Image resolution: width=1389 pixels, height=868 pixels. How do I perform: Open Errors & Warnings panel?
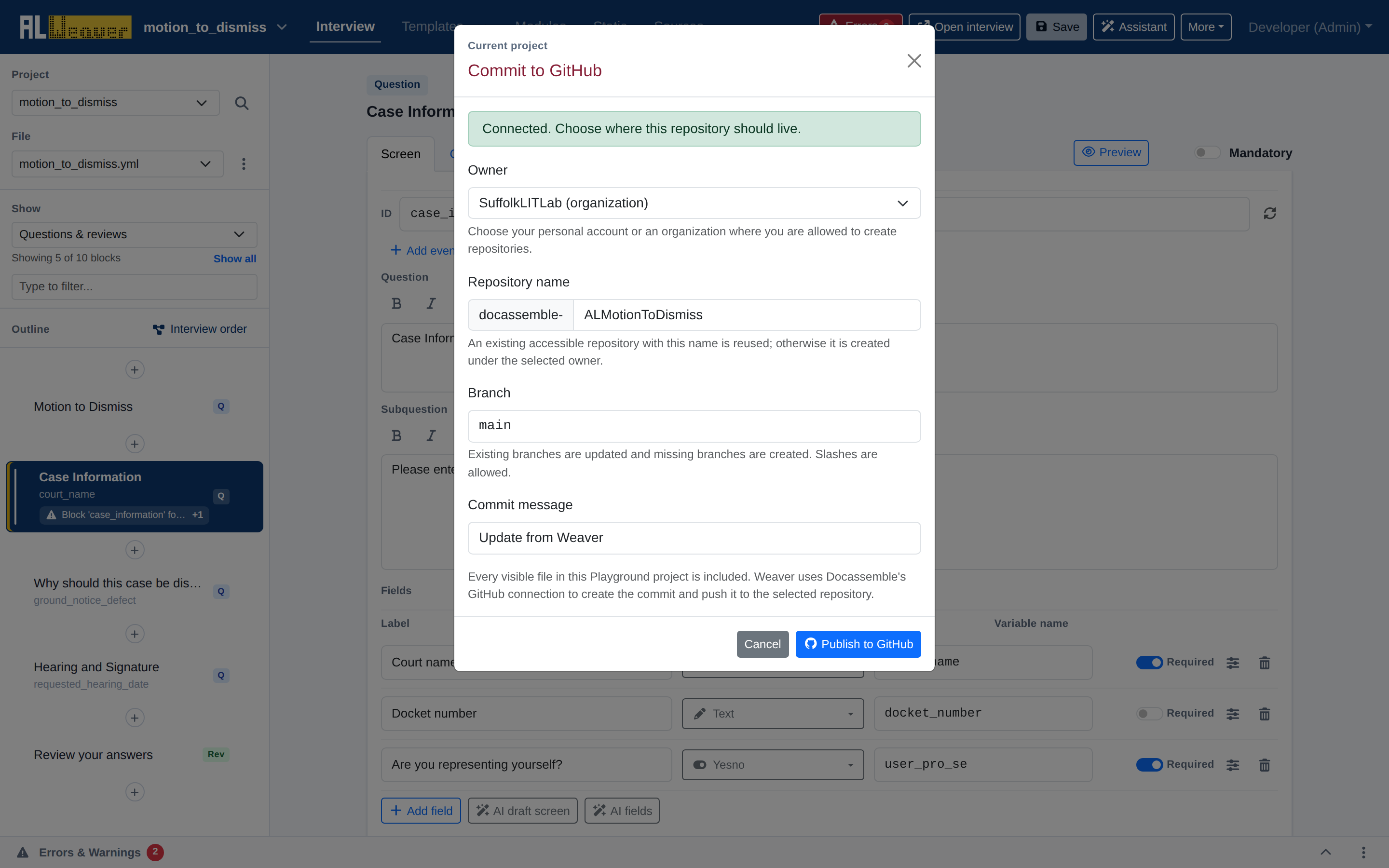coord(90,853)
